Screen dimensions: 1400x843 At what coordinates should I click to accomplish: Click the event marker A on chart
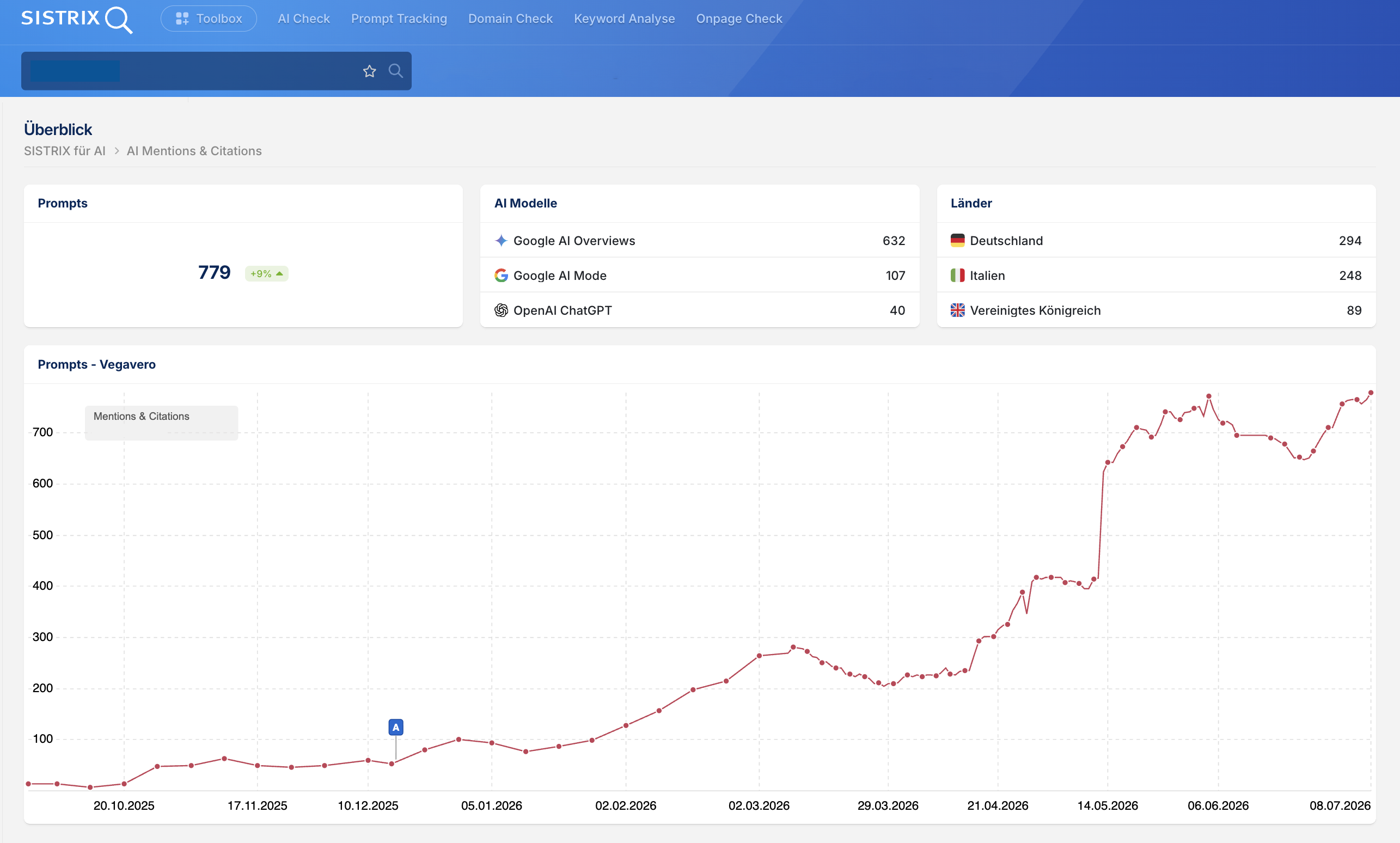(x=396, y=727)
